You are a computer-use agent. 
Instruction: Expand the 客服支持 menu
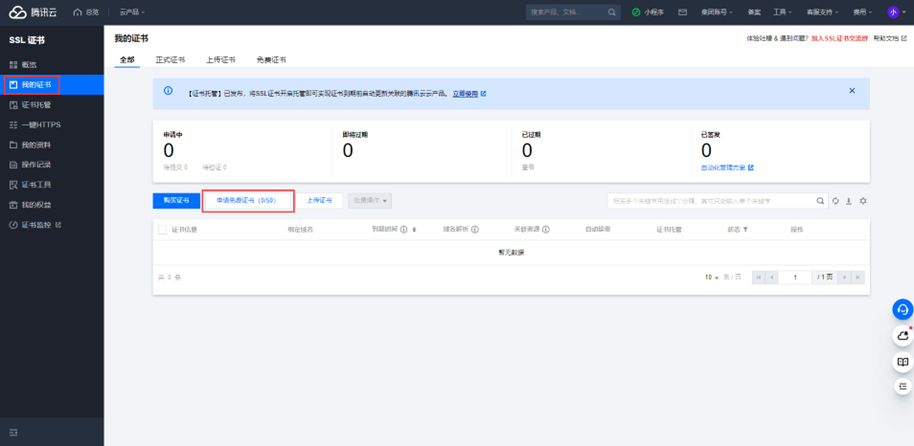[x=822, y=12]
